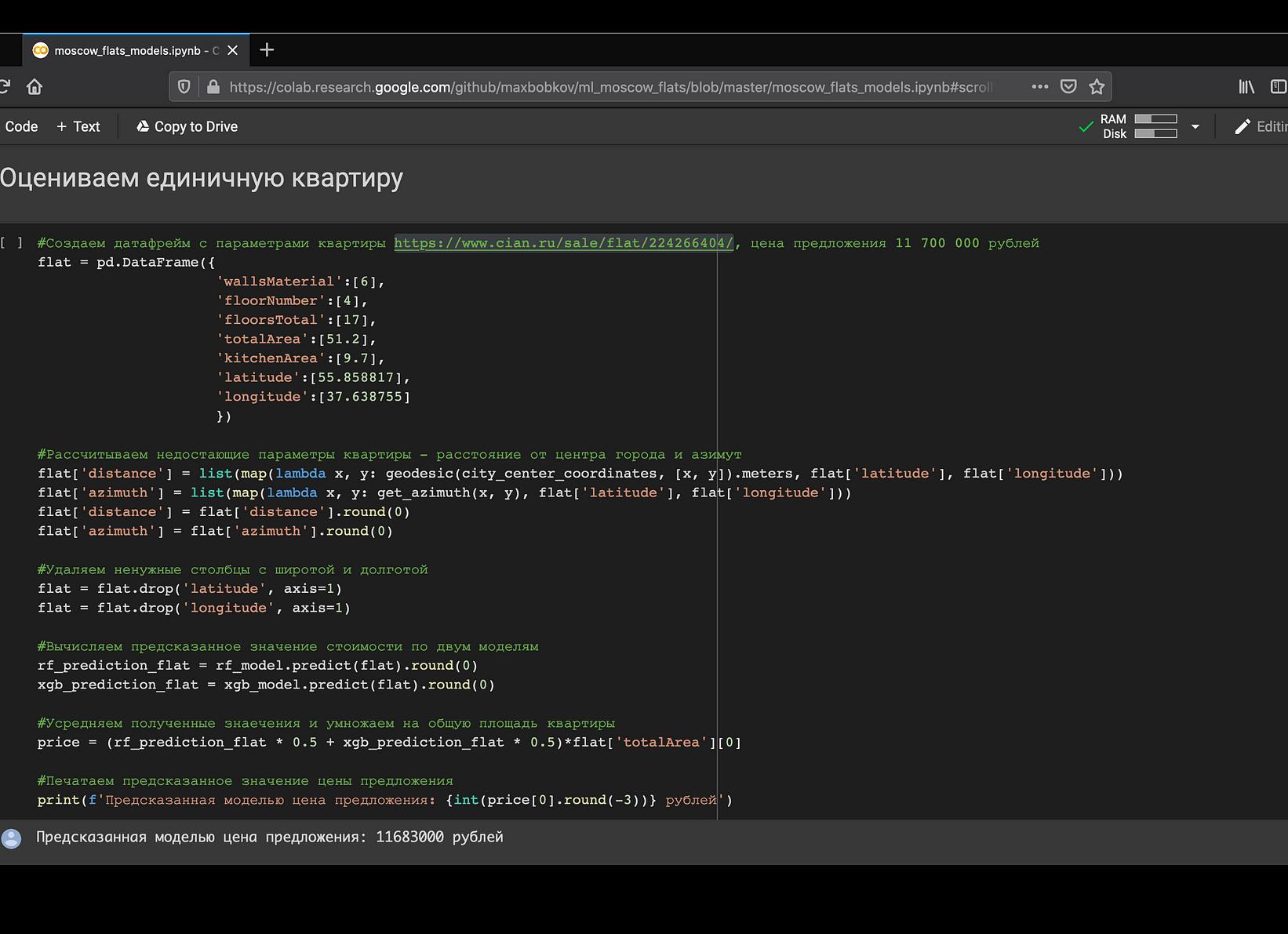Click the site security padlock icon
Viewport: 1288px width, 934px height.
point(213,87)
